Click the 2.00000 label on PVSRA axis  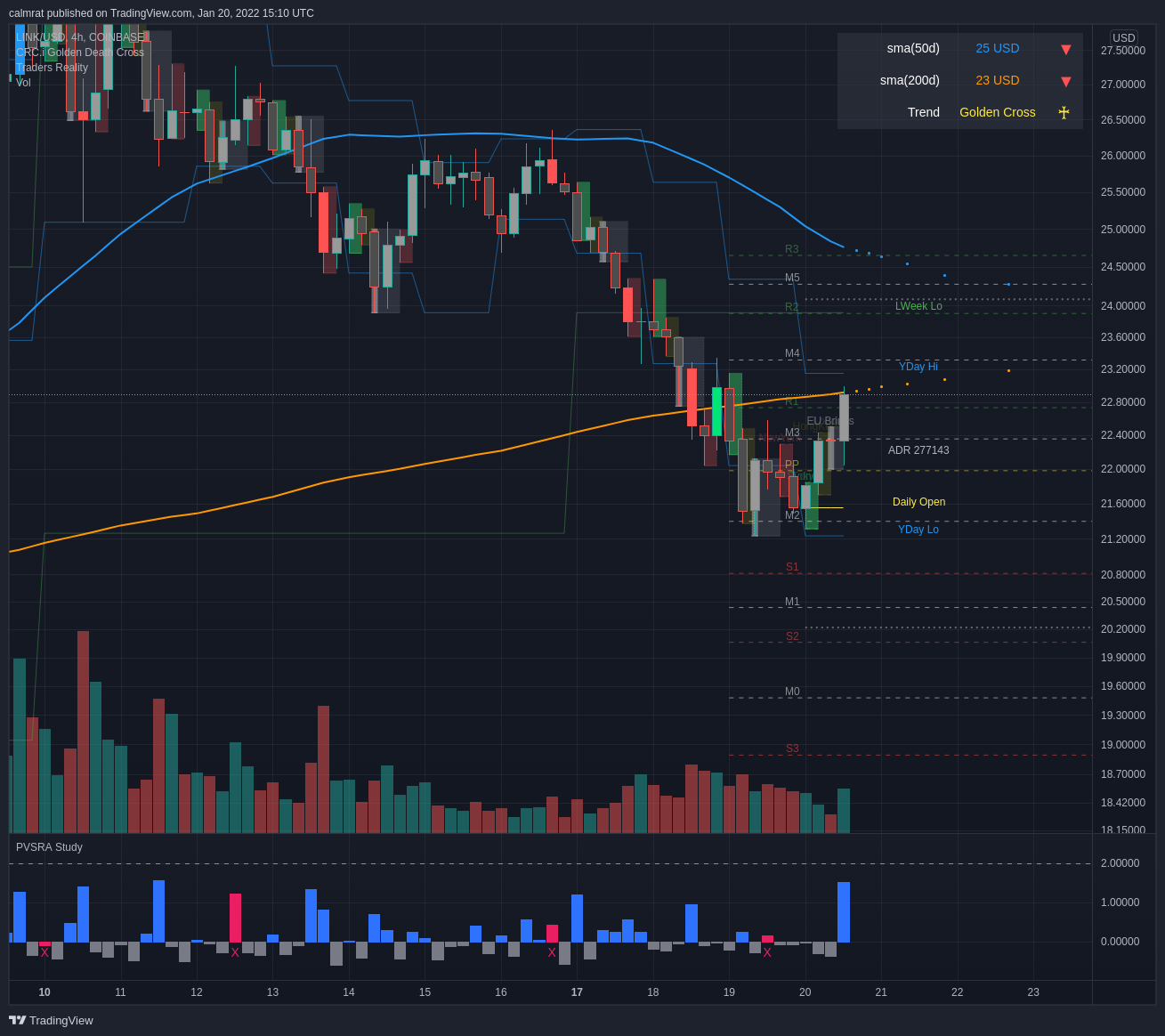[1120, 863]
